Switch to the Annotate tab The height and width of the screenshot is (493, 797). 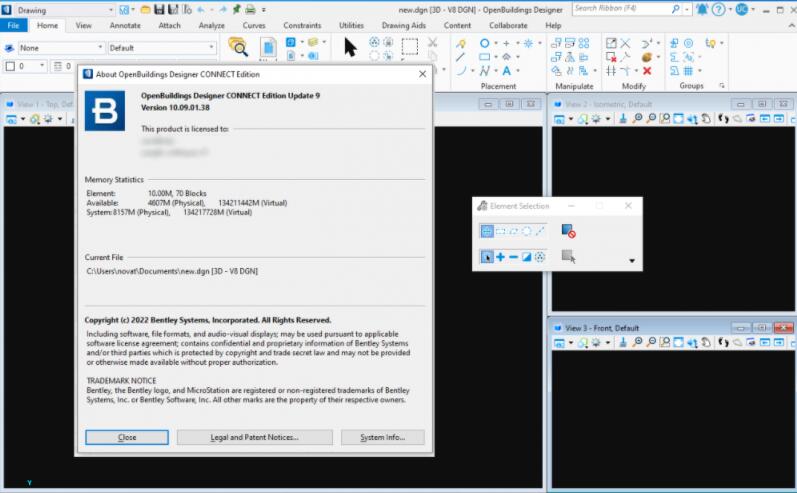pos(125,25)
